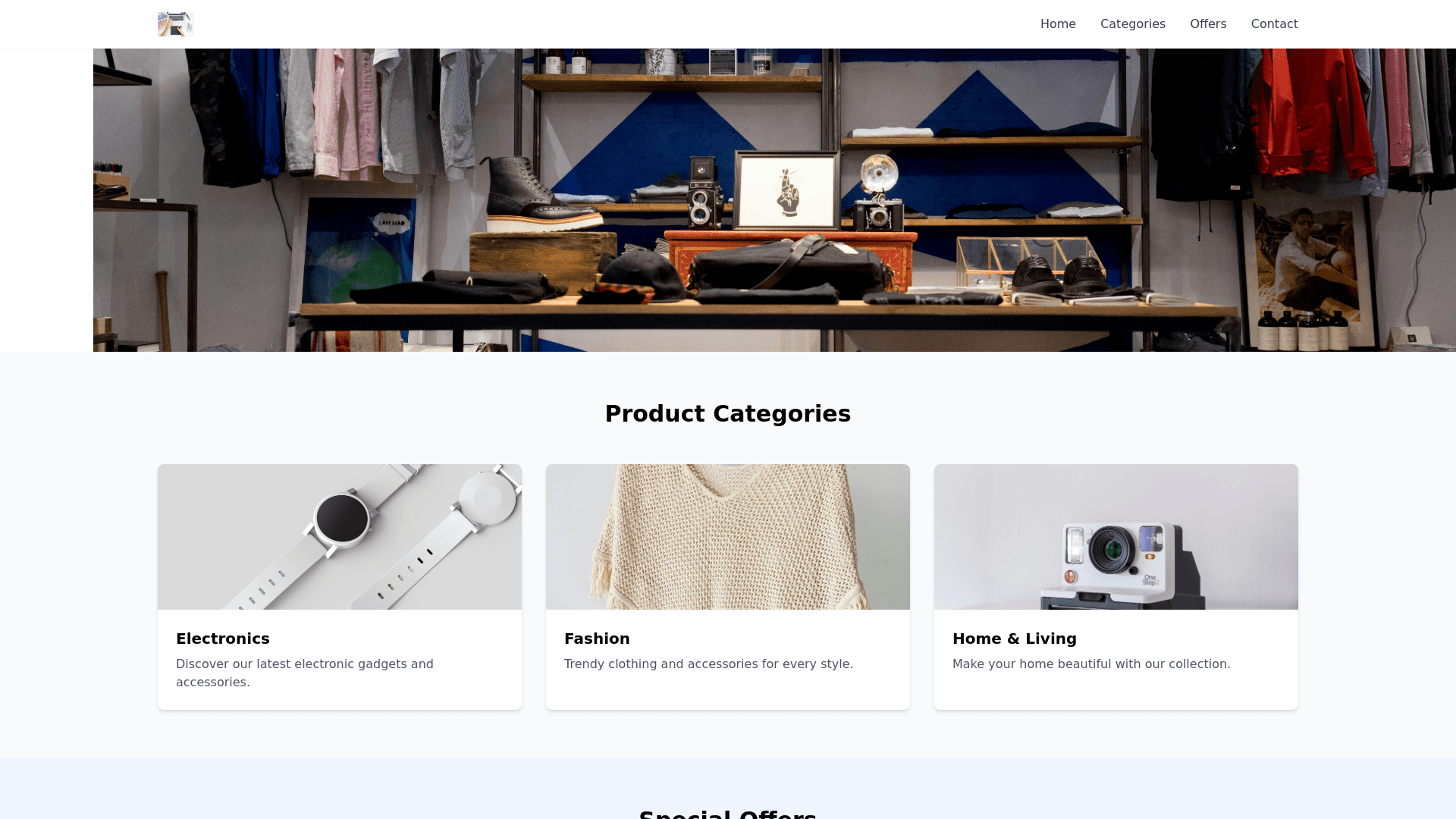Click the Fashion trendy clothing description
Image resolution: width=1456 pixels, height=819 pixels.
coord(708,664)
